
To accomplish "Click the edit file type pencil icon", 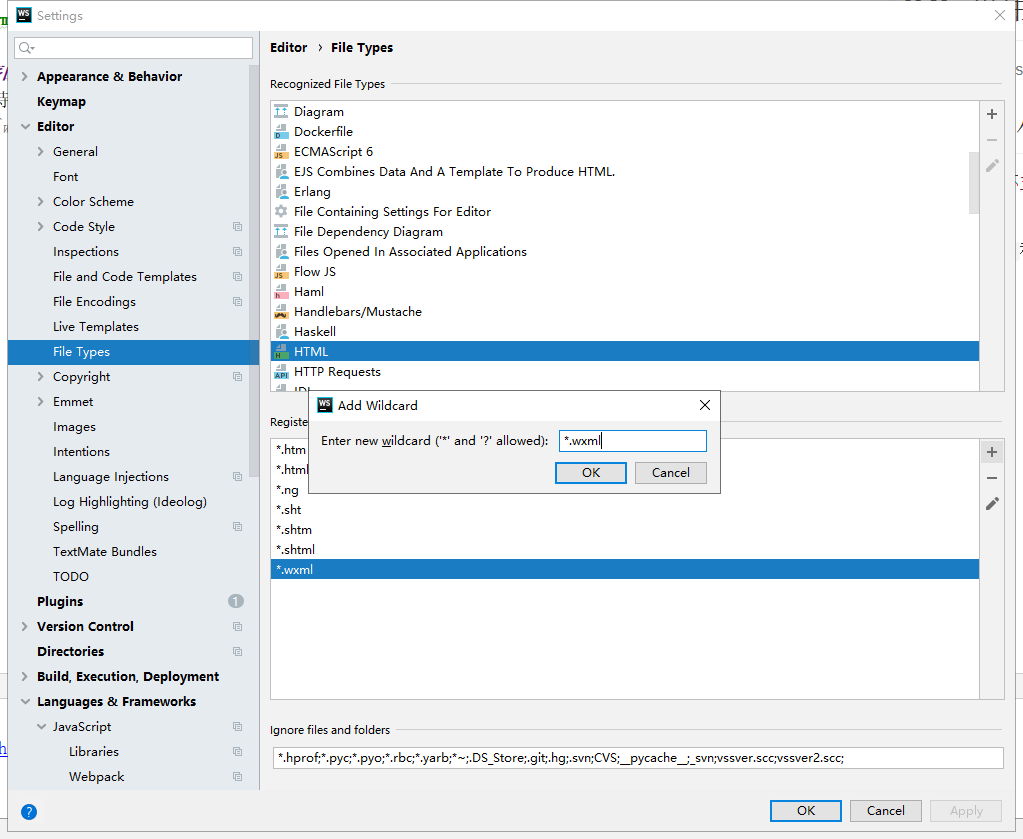I will [x=992, y=166].
